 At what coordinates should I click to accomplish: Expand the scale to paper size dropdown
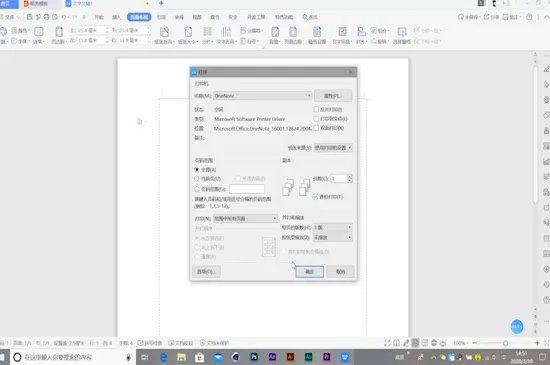click(333, 237)
